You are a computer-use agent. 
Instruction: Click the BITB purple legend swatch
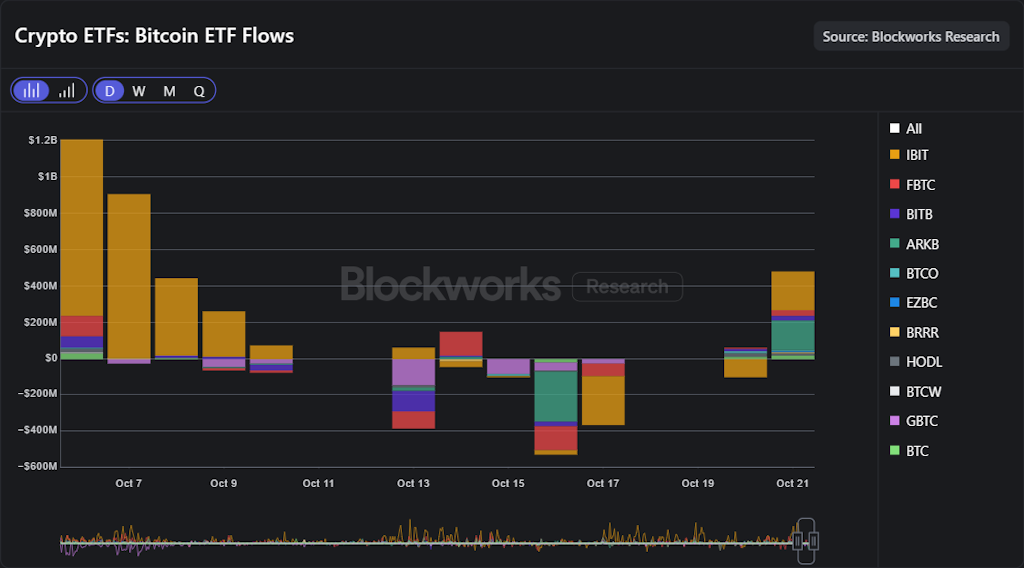[895, 214]
